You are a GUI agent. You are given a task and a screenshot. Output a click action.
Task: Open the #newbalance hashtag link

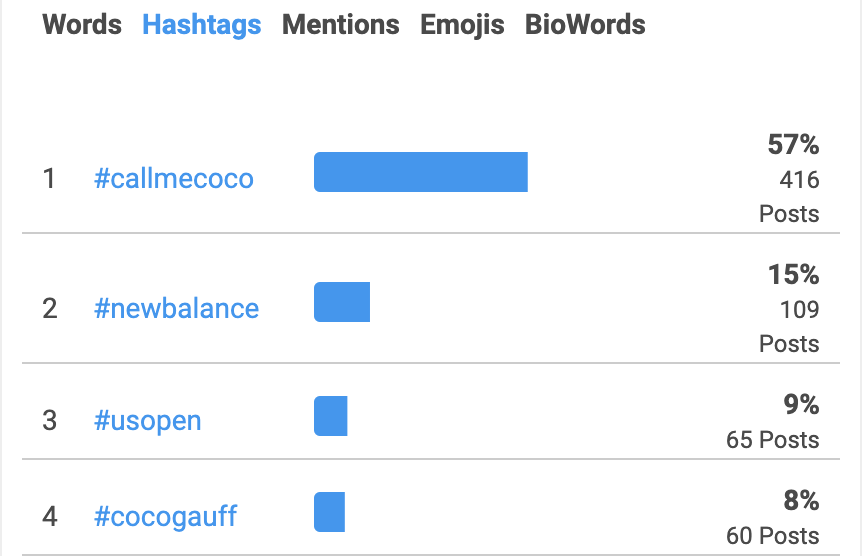pyautogui.click(x=176, y=309)
